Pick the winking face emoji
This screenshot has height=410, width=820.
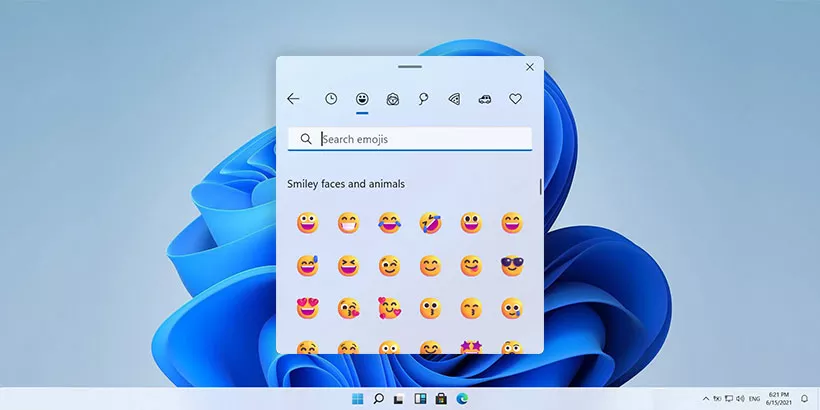point(390,266)
